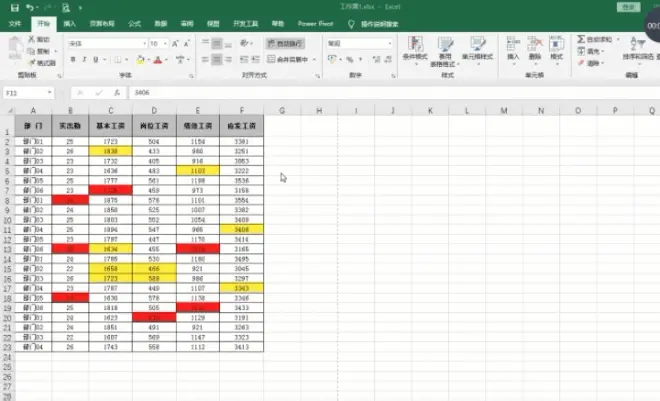
Task: Open the font size dropdown showing 10
Action: (x=165, y=43)
